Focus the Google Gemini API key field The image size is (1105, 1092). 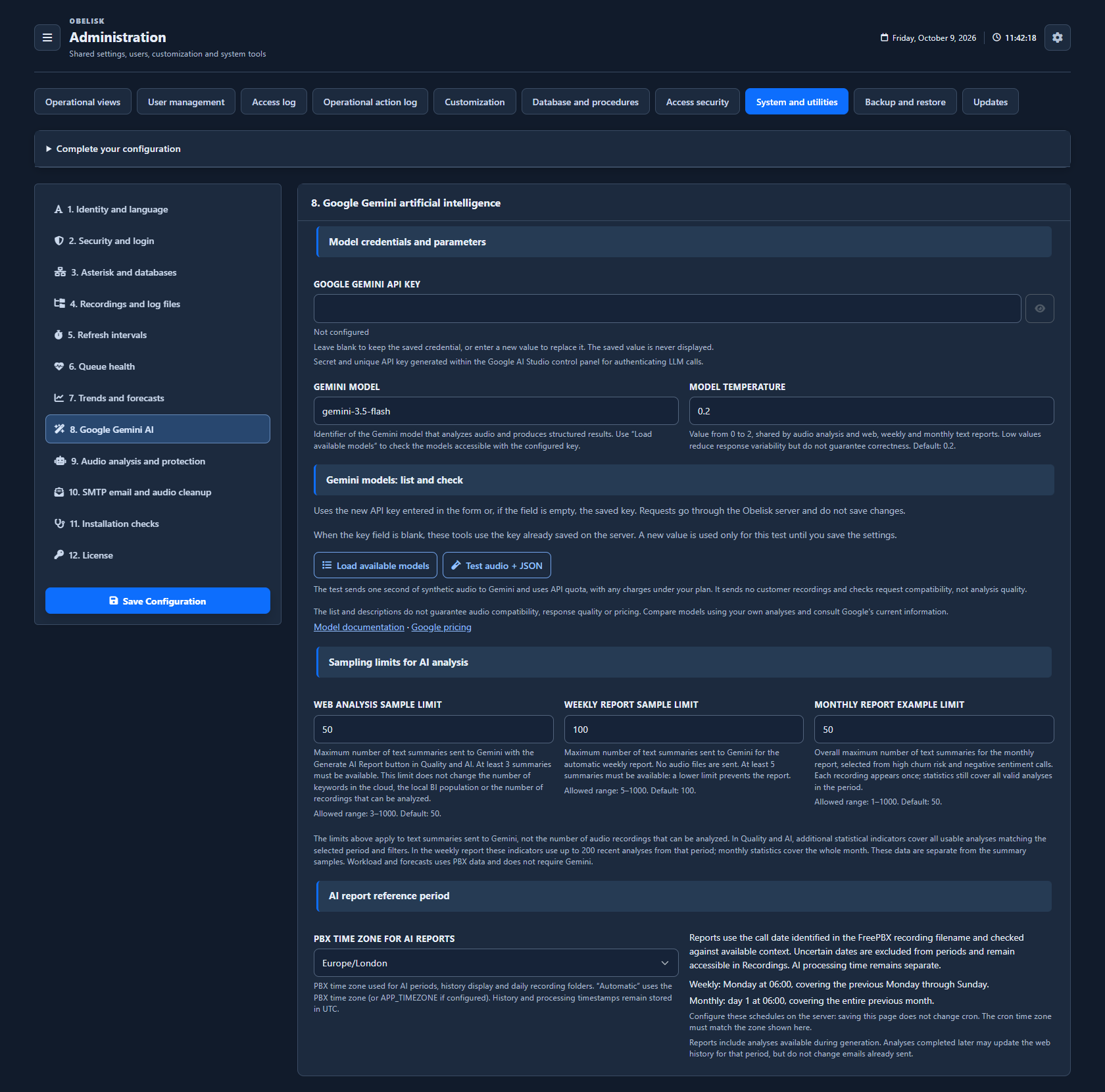tap(667, 309)
